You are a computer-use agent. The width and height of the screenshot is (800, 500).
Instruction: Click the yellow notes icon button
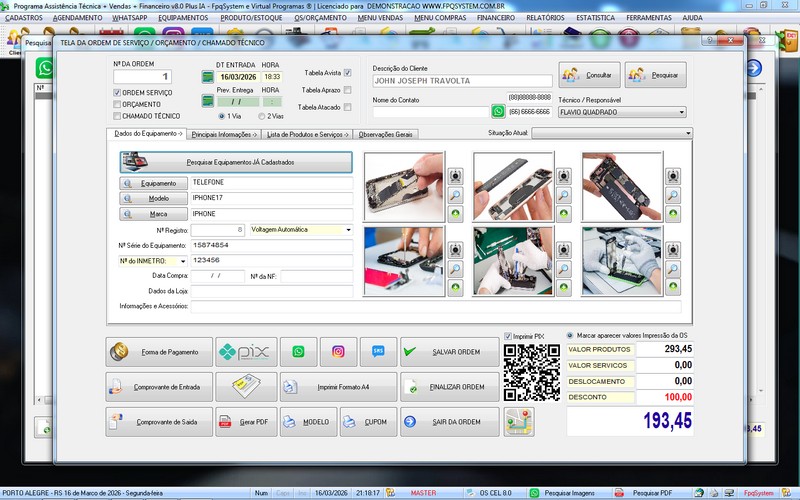(246, 387)
